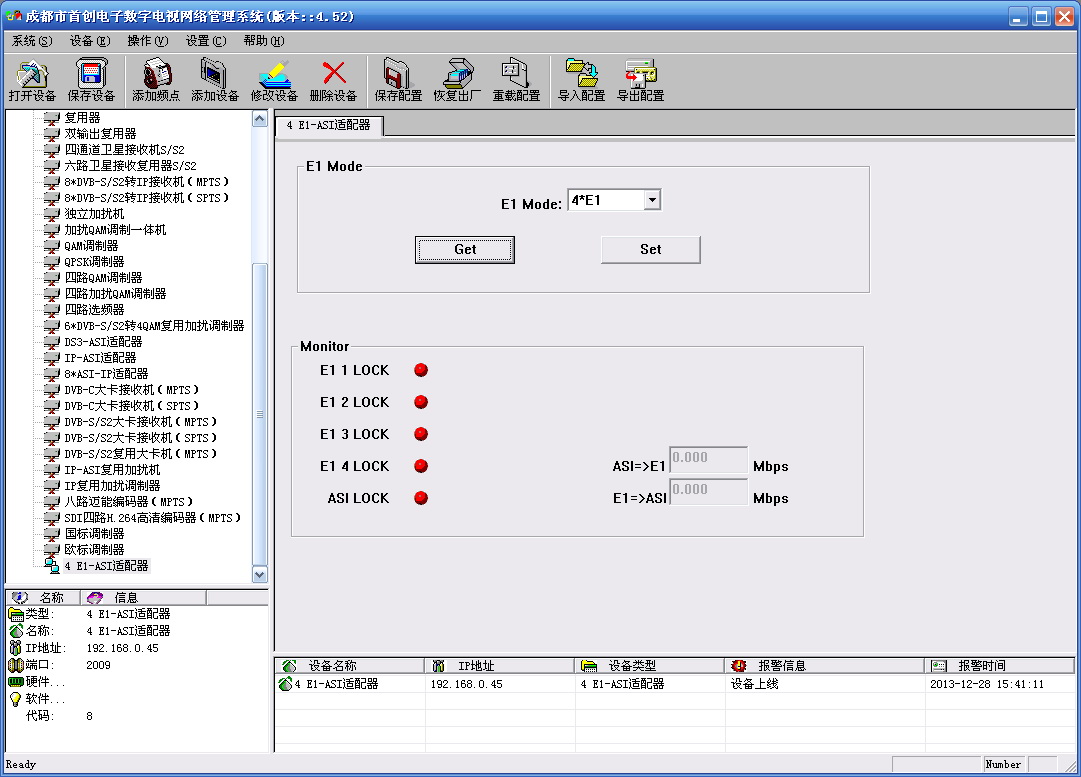
Task: Open the 操作(V) menu
Action: (148, 41)
